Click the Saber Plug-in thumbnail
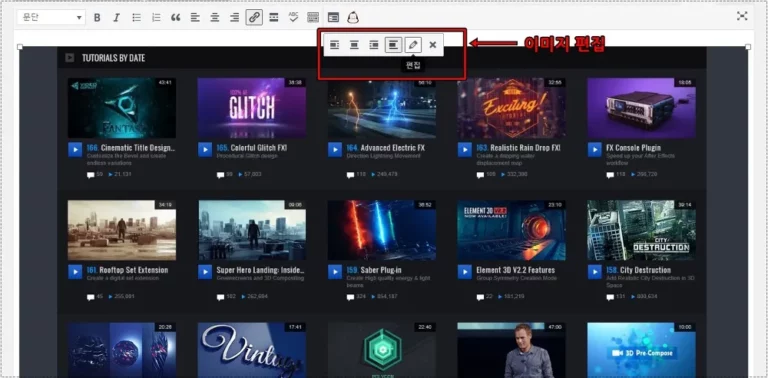The width and height of the screenshot is (768, 378). (382, 230)
